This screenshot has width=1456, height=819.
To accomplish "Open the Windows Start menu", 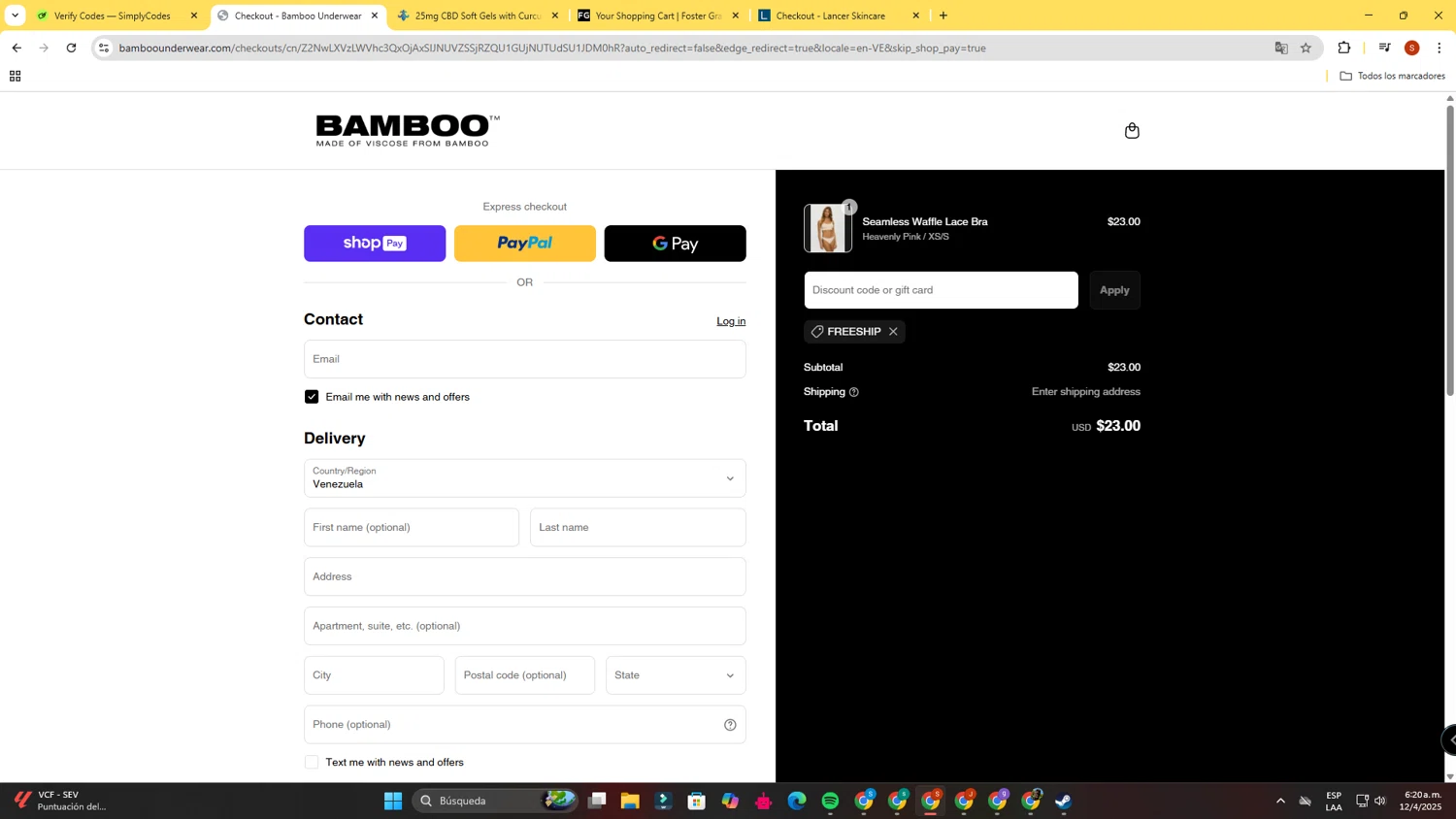I will point(393,801).
